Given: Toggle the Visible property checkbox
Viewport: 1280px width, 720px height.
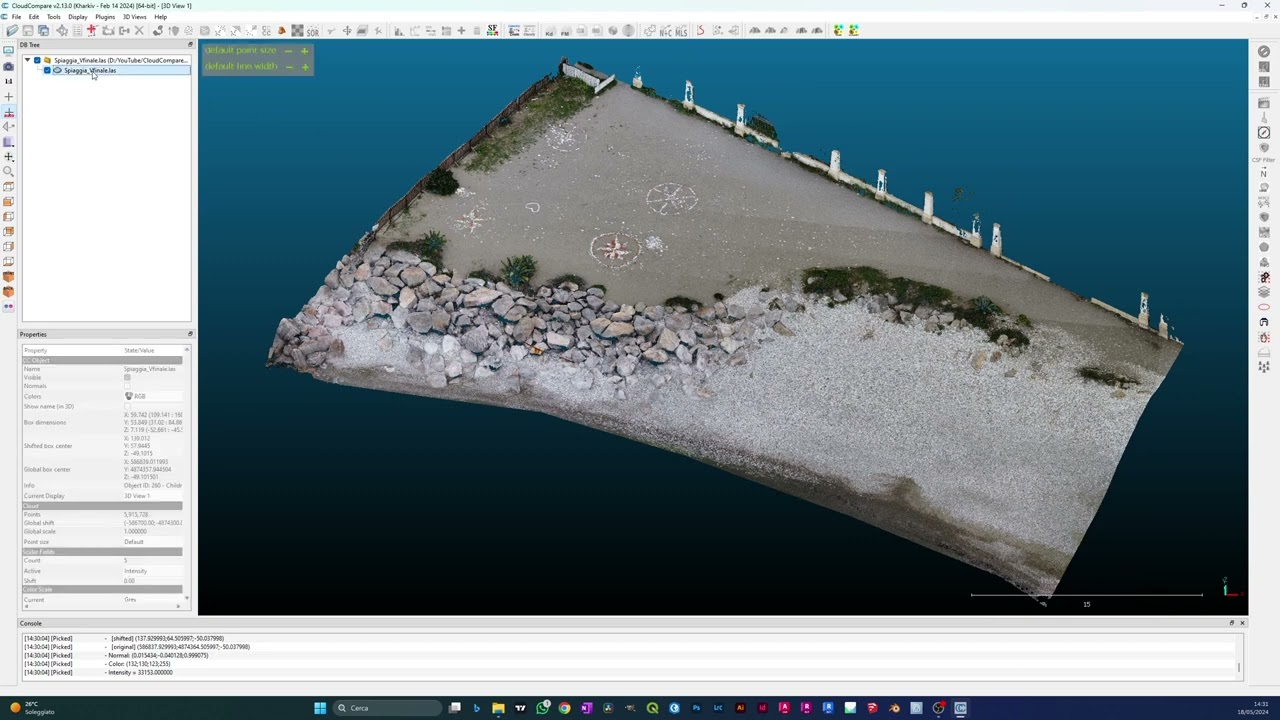Looking at the screenshot, I should (x=127, y=377).
